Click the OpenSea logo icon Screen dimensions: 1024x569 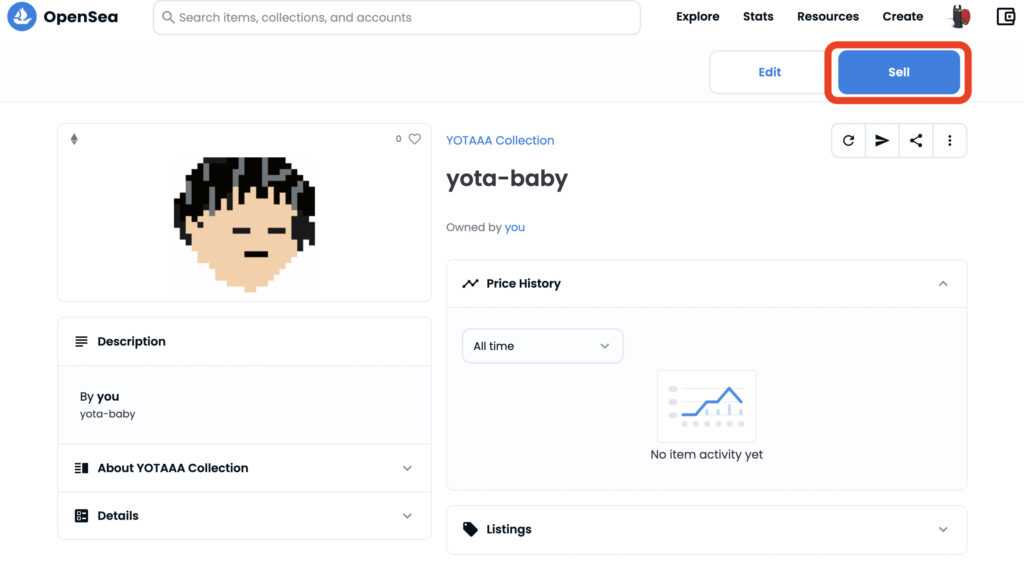pyautogui.click(x=22, y=17)
